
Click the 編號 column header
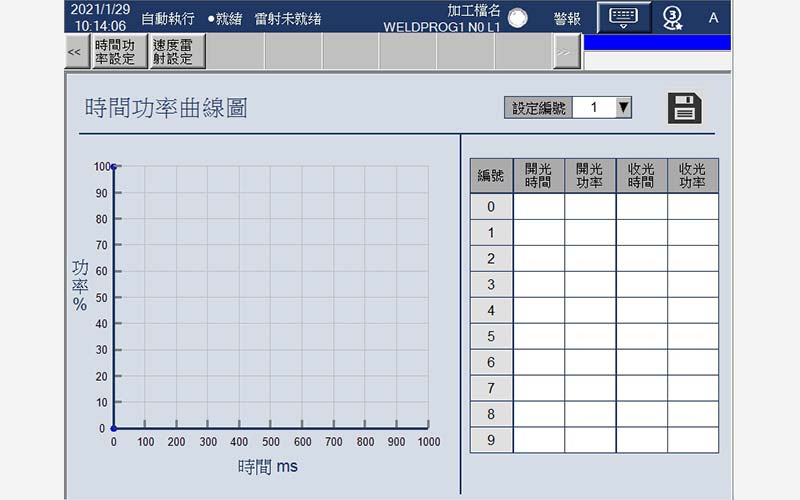point(491,176)
